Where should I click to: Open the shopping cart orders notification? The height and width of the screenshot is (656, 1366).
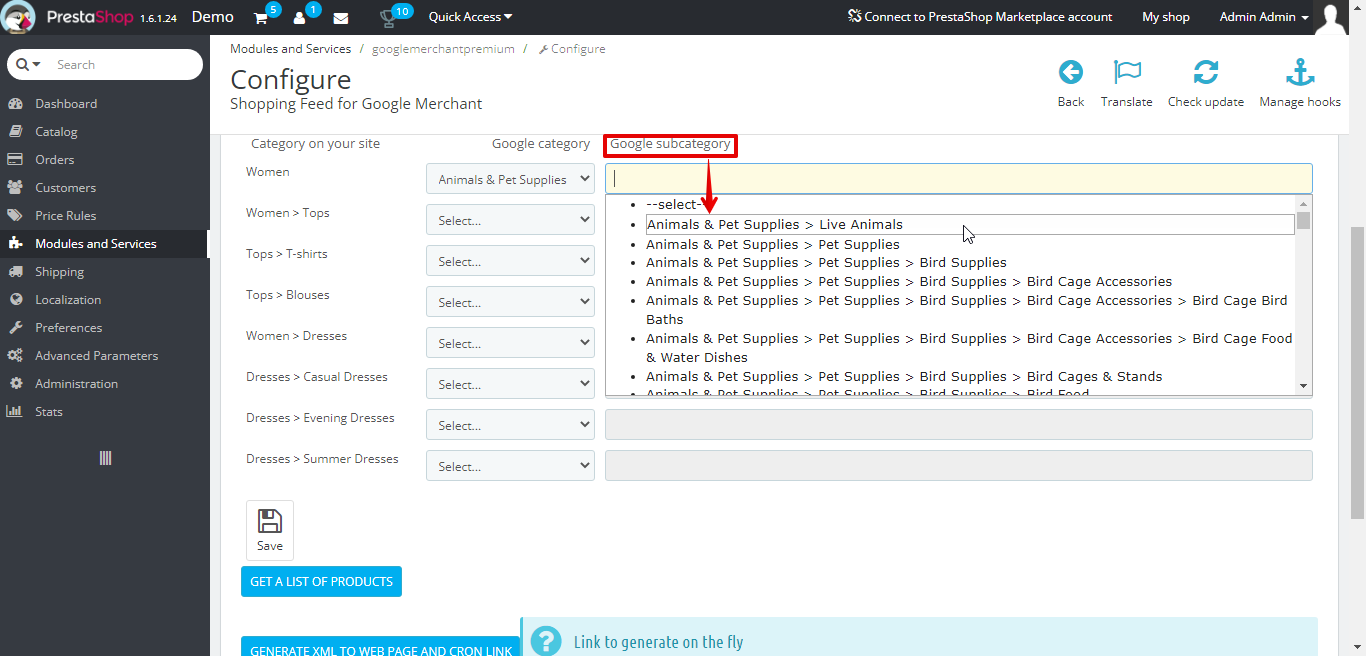pyautogui.click(x=261, y=17)
